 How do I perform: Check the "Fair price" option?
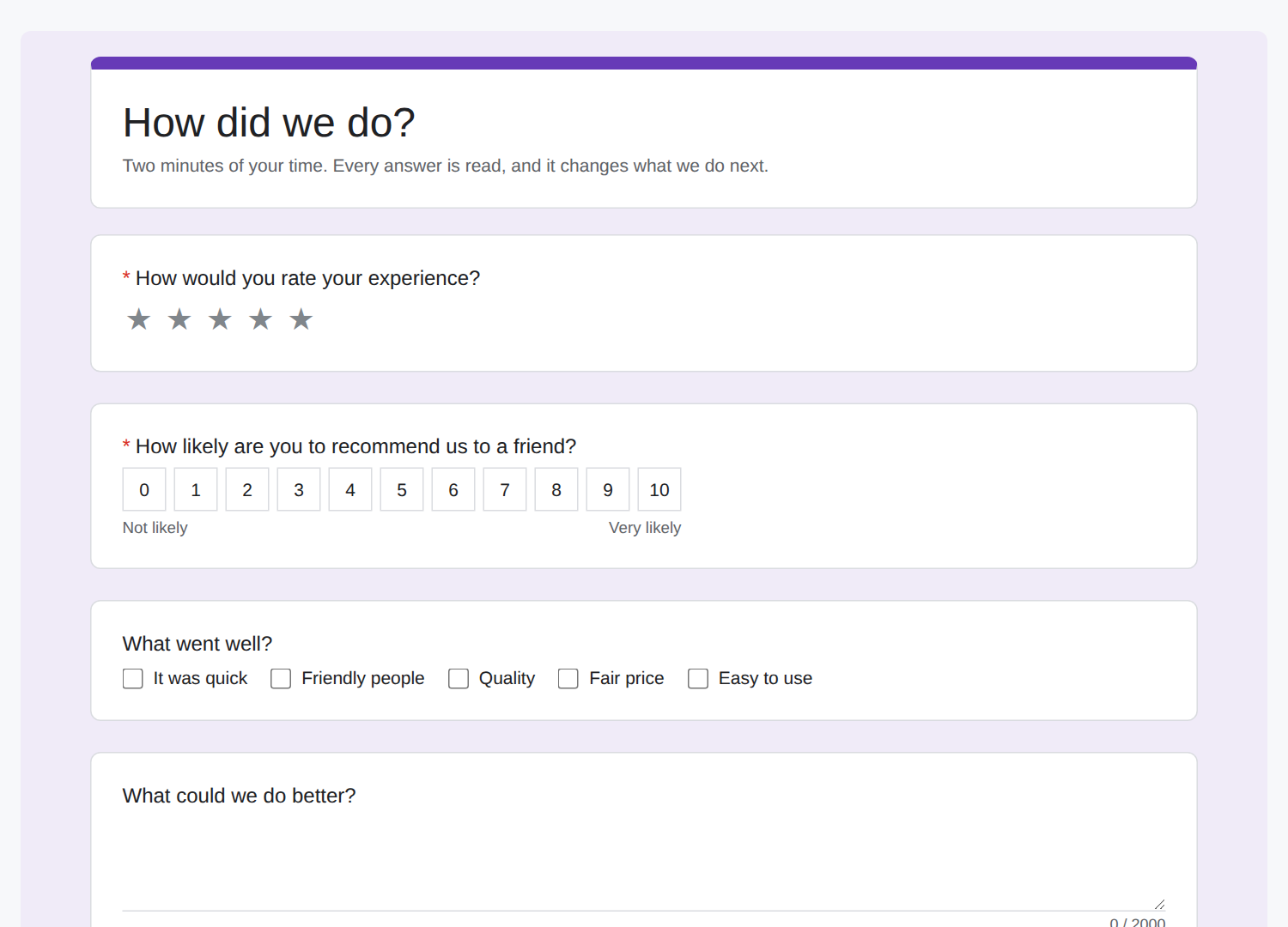(x=568, y=679)
